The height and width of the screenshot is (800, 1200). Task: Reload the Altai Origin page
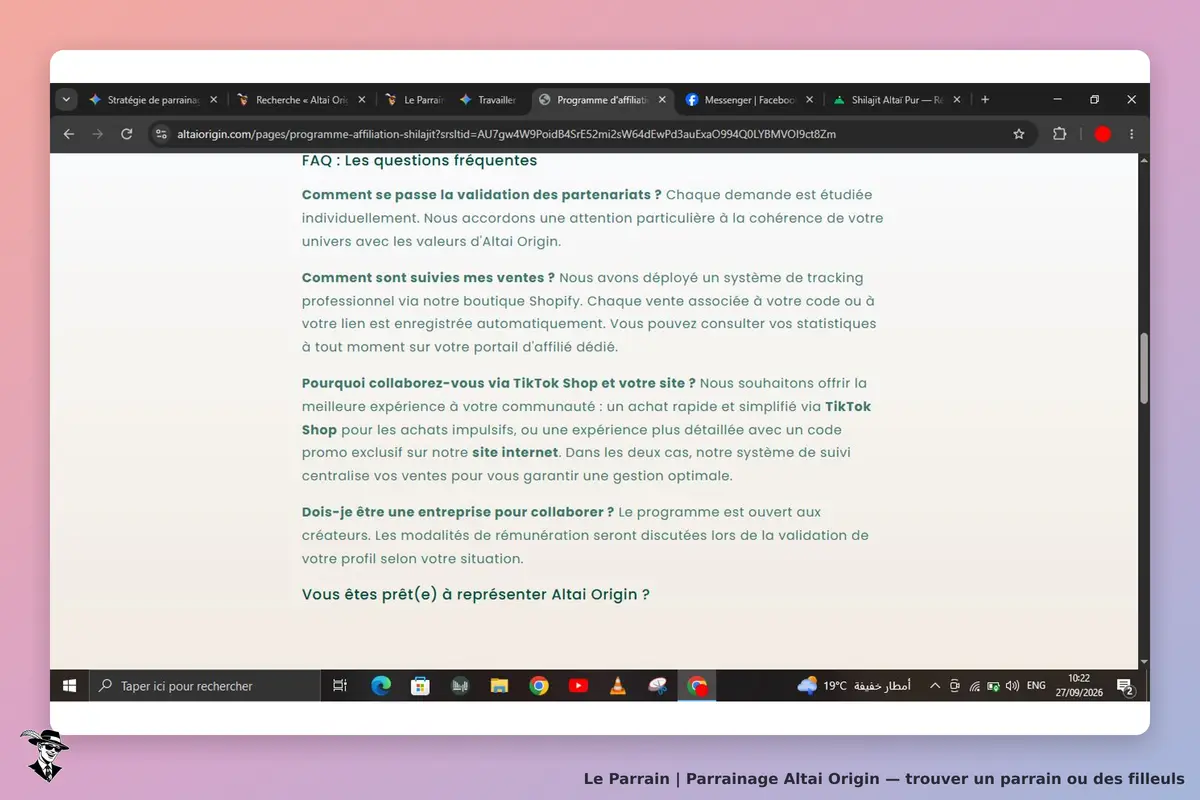[x=127, y=134]
